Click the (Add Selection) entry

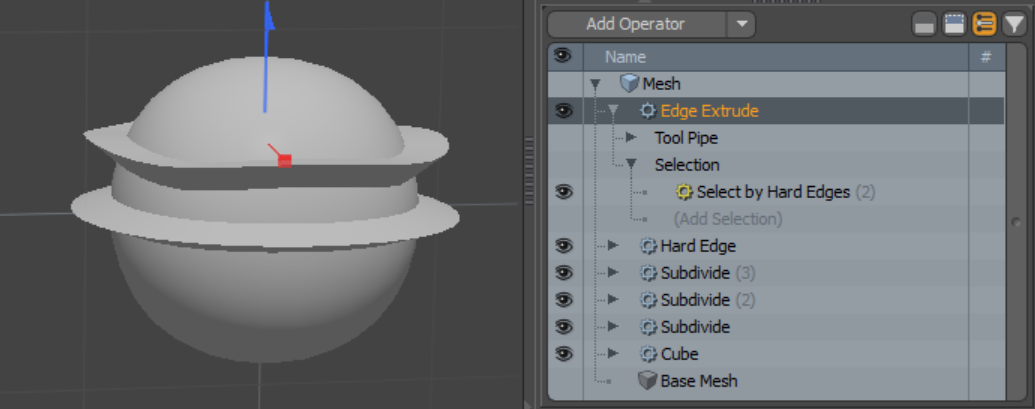click(x=727, y=219)
